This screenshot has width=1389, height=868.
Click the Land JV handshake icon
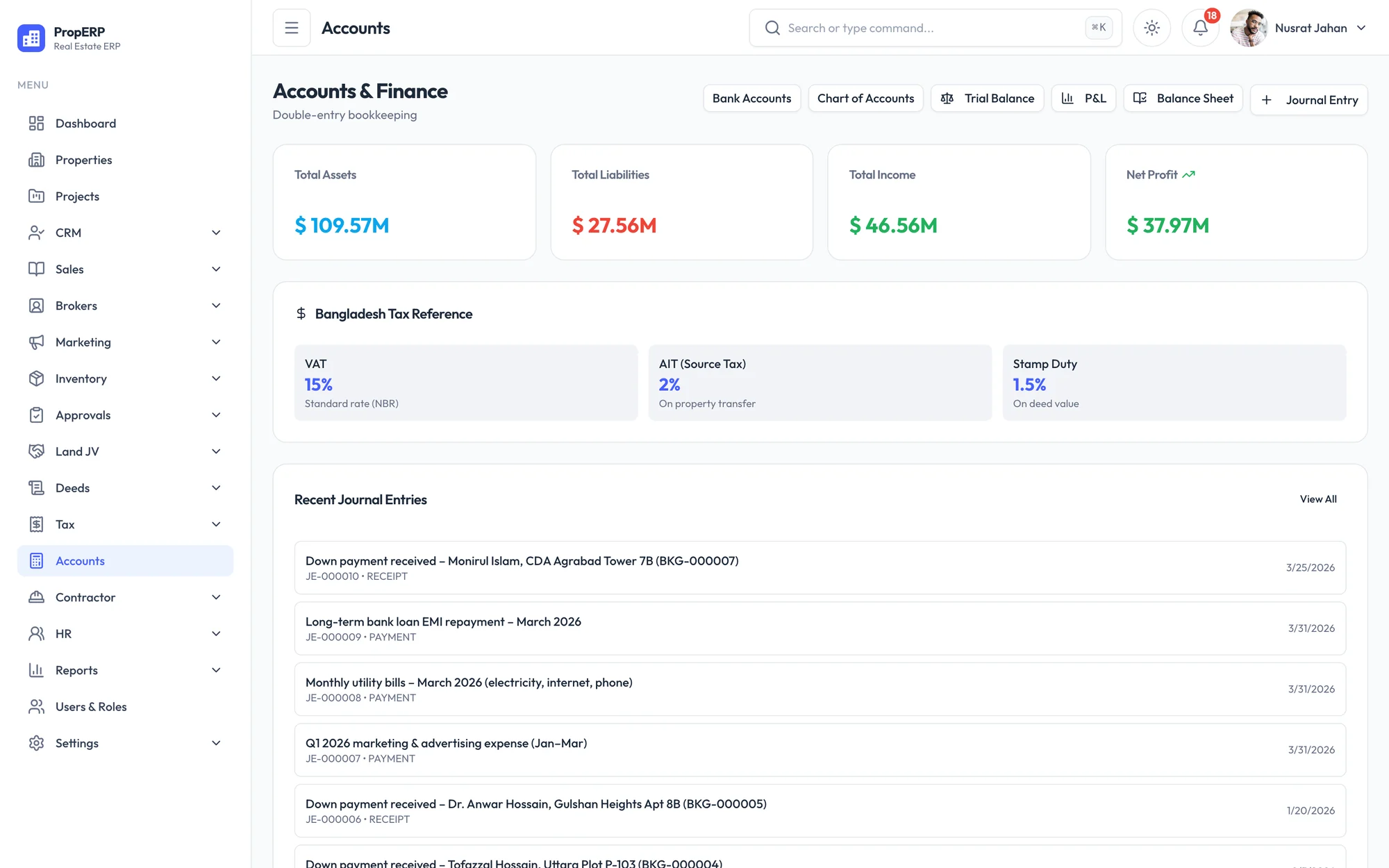(36, 451)
